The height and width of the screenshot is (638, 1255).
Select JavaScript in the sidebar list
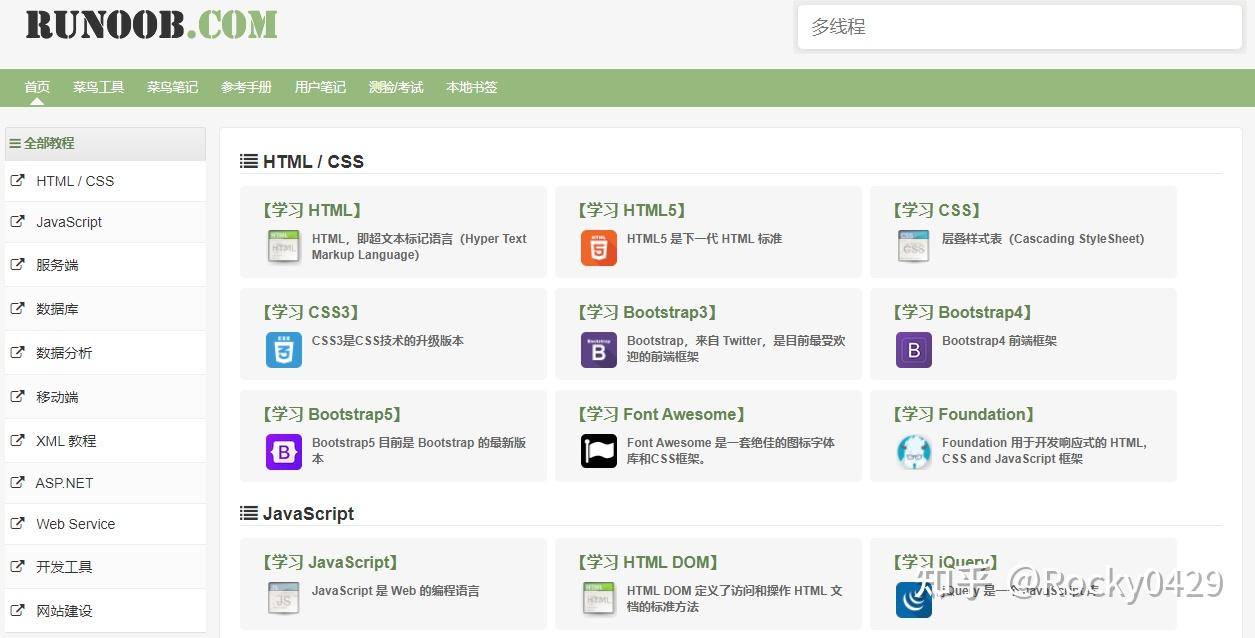(x=69, y=222)
